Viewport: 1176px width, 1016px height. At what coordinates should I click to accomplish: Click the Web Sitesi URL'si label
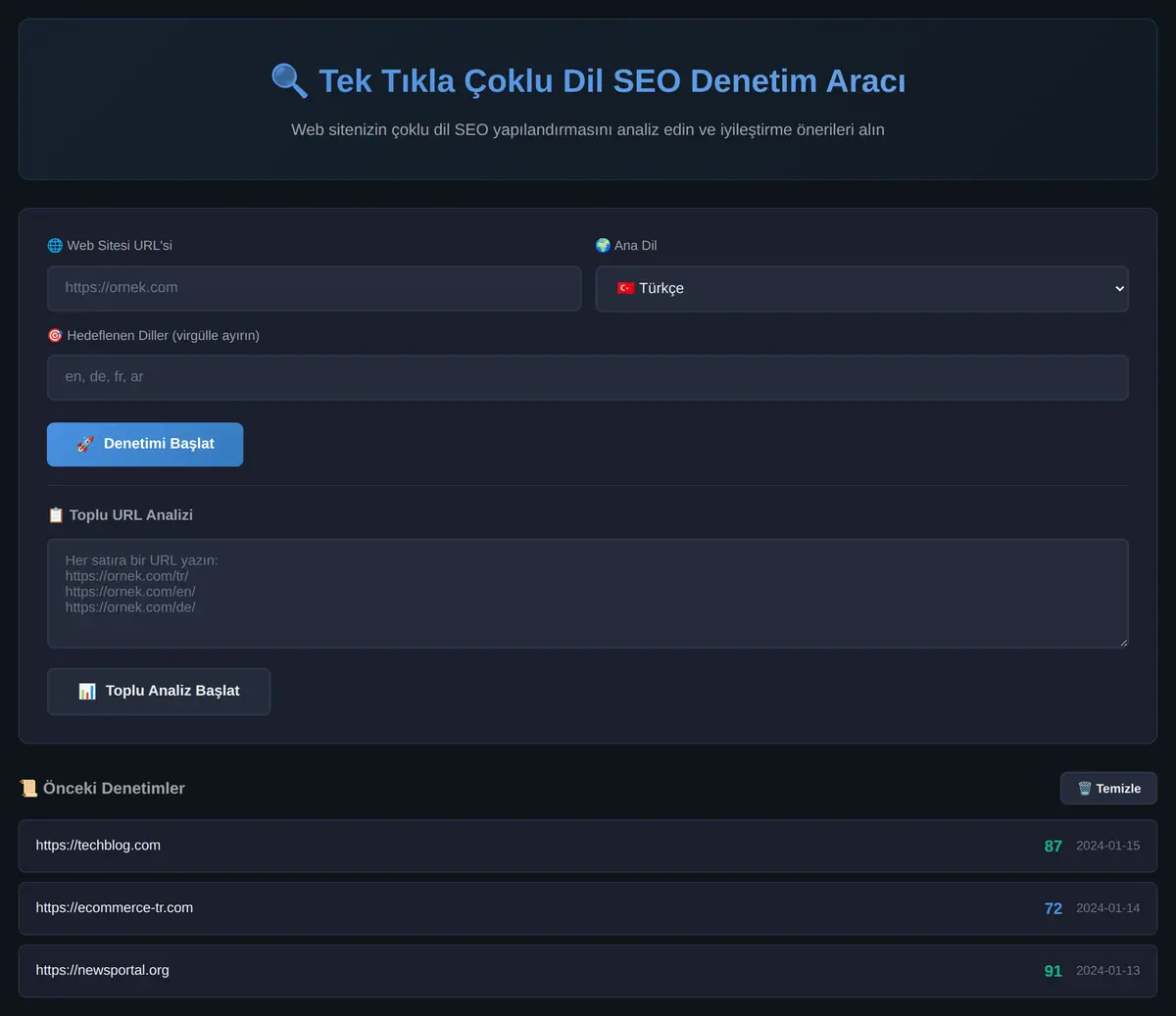pos(120,245)
